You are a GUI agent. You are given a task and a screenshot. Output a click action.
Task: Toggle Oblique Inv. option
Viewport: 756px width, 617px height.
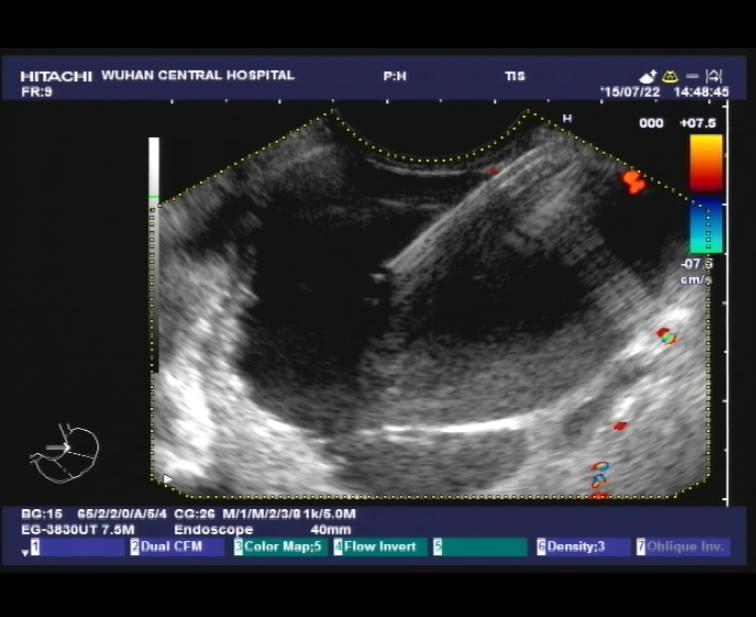tap(683, 547)
